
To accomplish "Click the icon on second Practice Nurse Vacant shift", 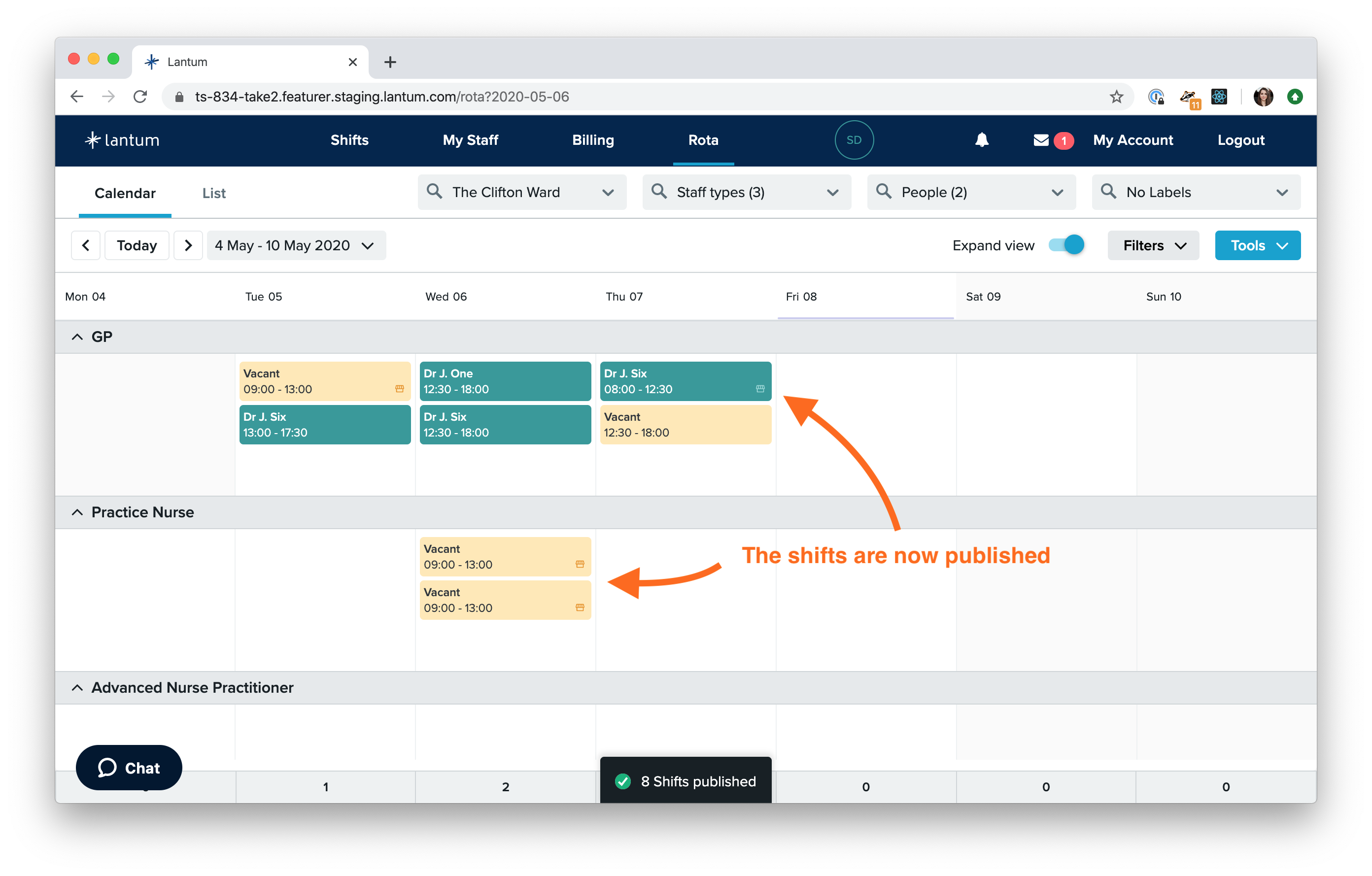I will (580, 608).
